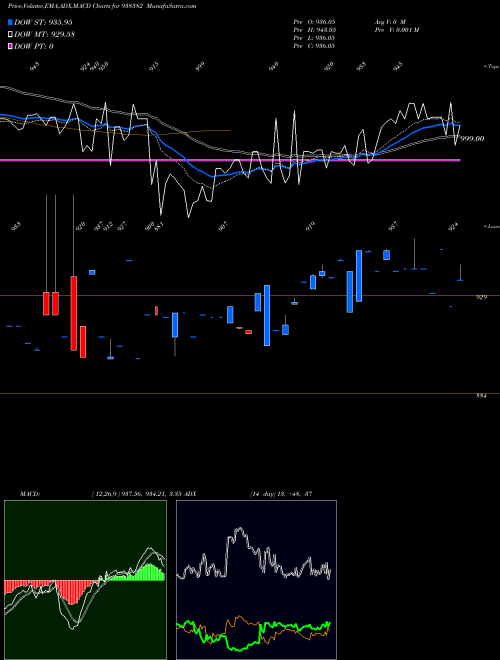500x660 pixels.
Task: Open the ADX indicator panel
Action: pos(256,580)
